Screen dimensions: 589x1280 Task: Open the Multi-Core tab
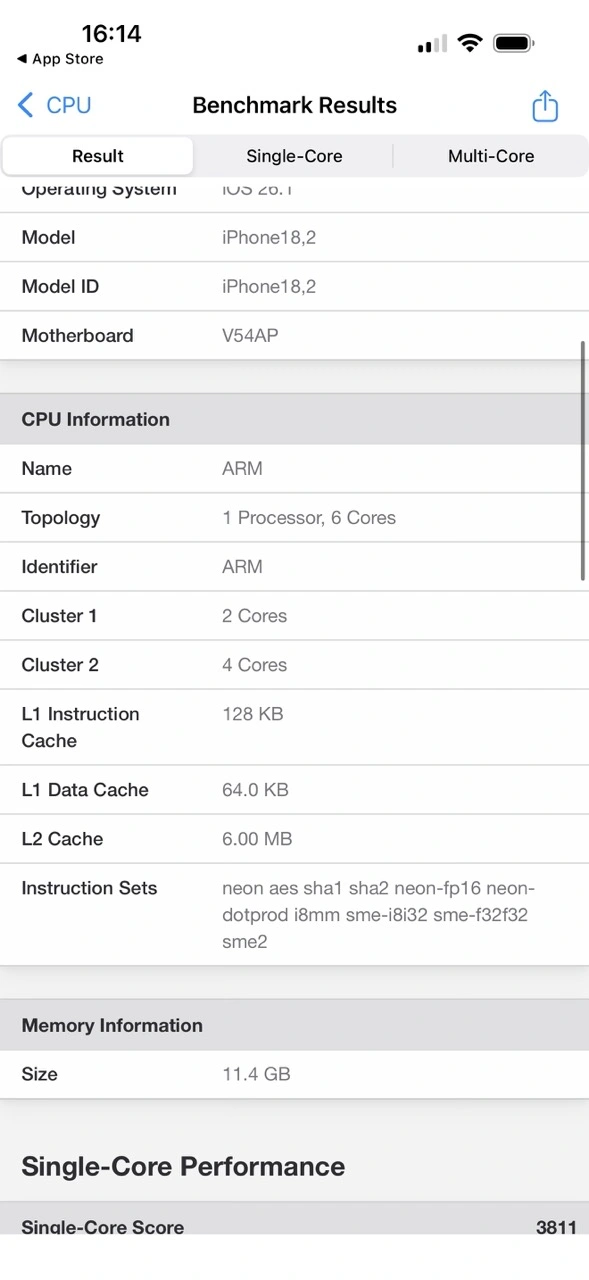pyautogui.click(x=491, y=156)
